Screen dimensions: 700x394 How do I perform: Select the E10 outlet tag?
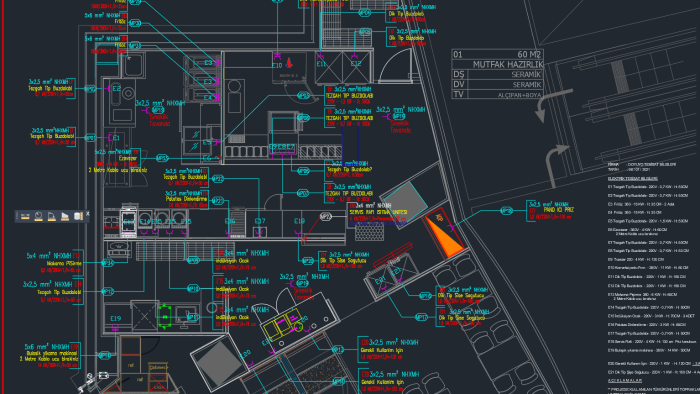coord(277,65)
